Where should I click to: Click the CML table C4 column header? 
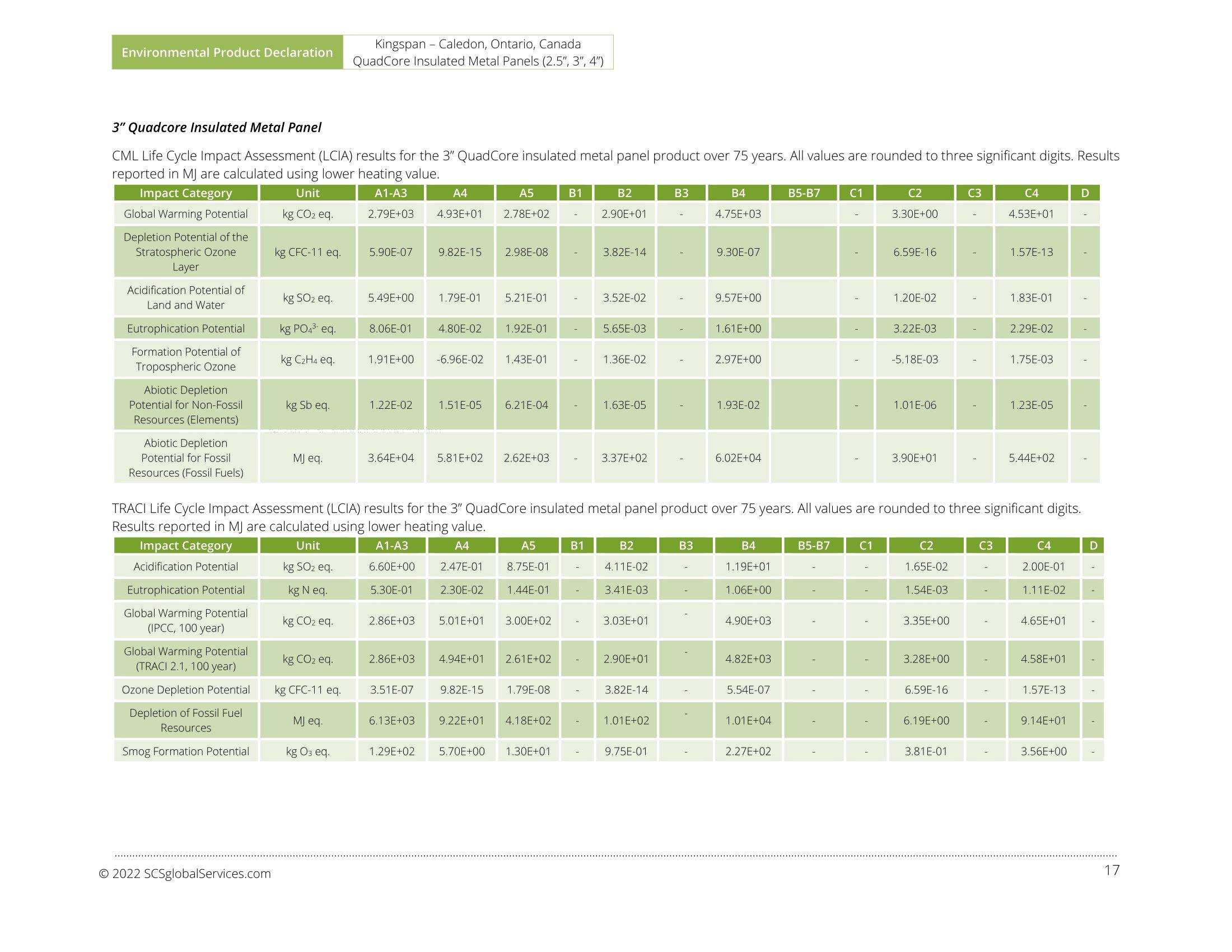tap(1031, 193)
